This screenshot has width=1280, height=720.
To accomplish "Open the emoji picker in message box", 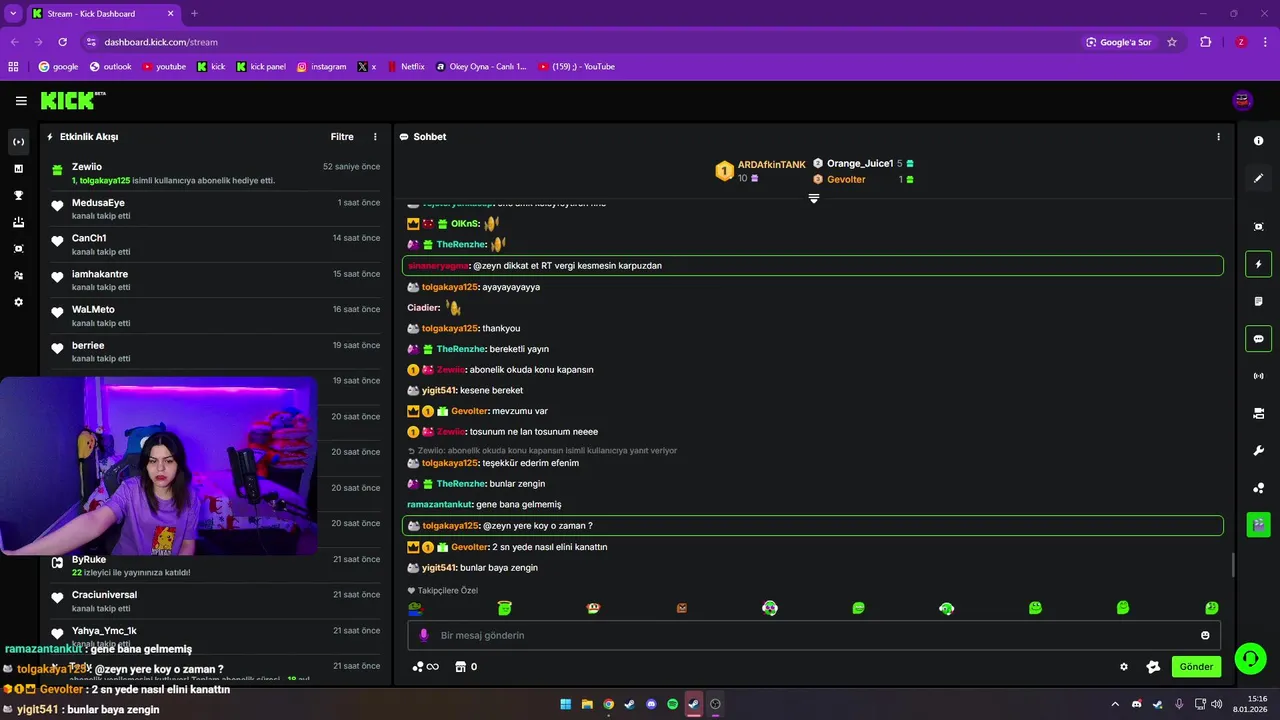I will tap(1205, 635).
